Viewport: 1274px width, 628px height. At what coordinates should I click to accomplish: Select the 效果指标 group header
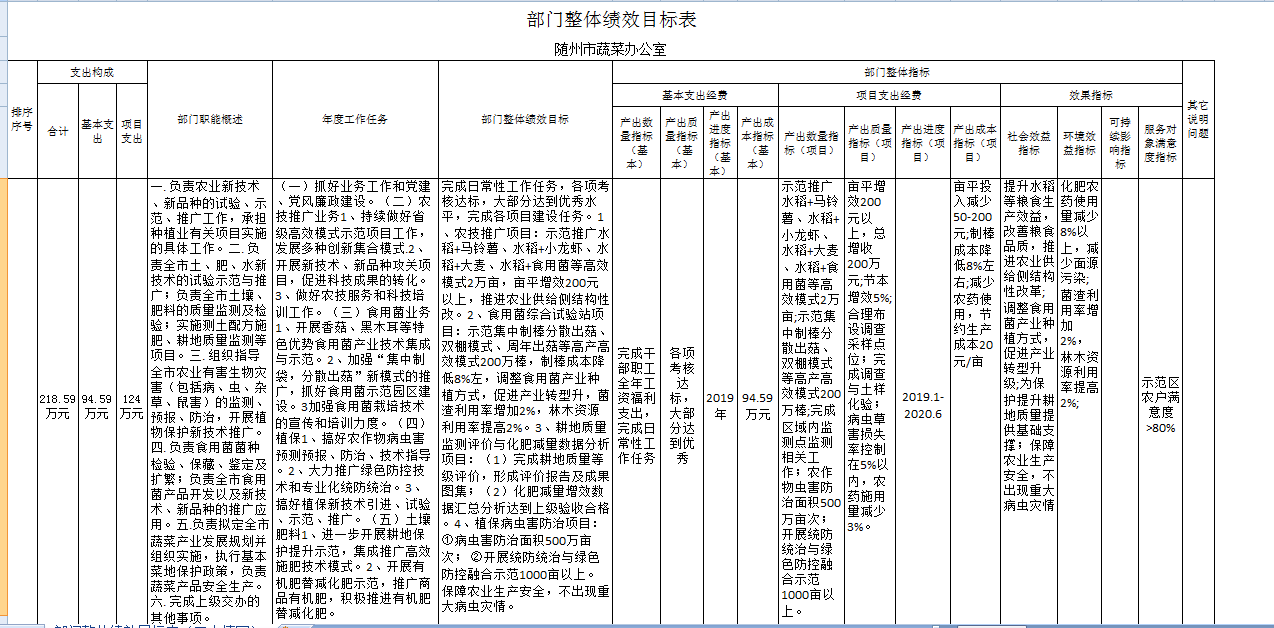click(1091, 95)
